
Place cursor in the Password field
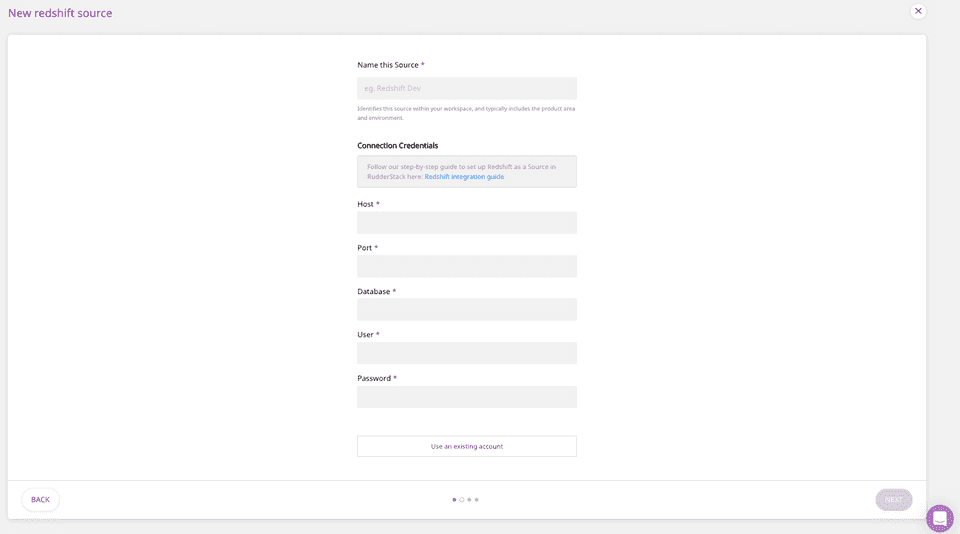point(466,397)
